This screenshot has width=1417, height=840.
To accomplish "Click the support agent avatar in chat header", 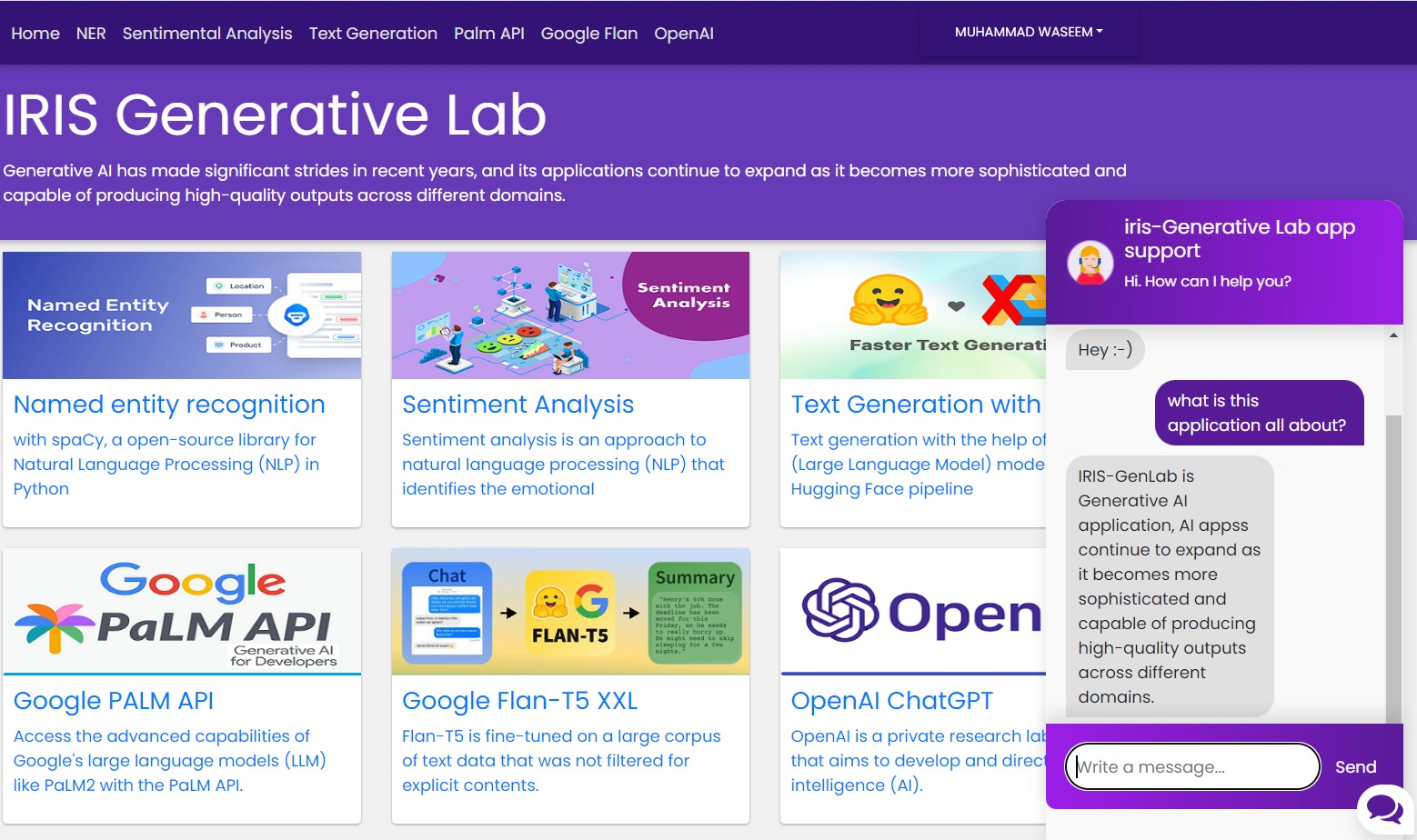I will pyautogui.click(x=1090, y=262).
